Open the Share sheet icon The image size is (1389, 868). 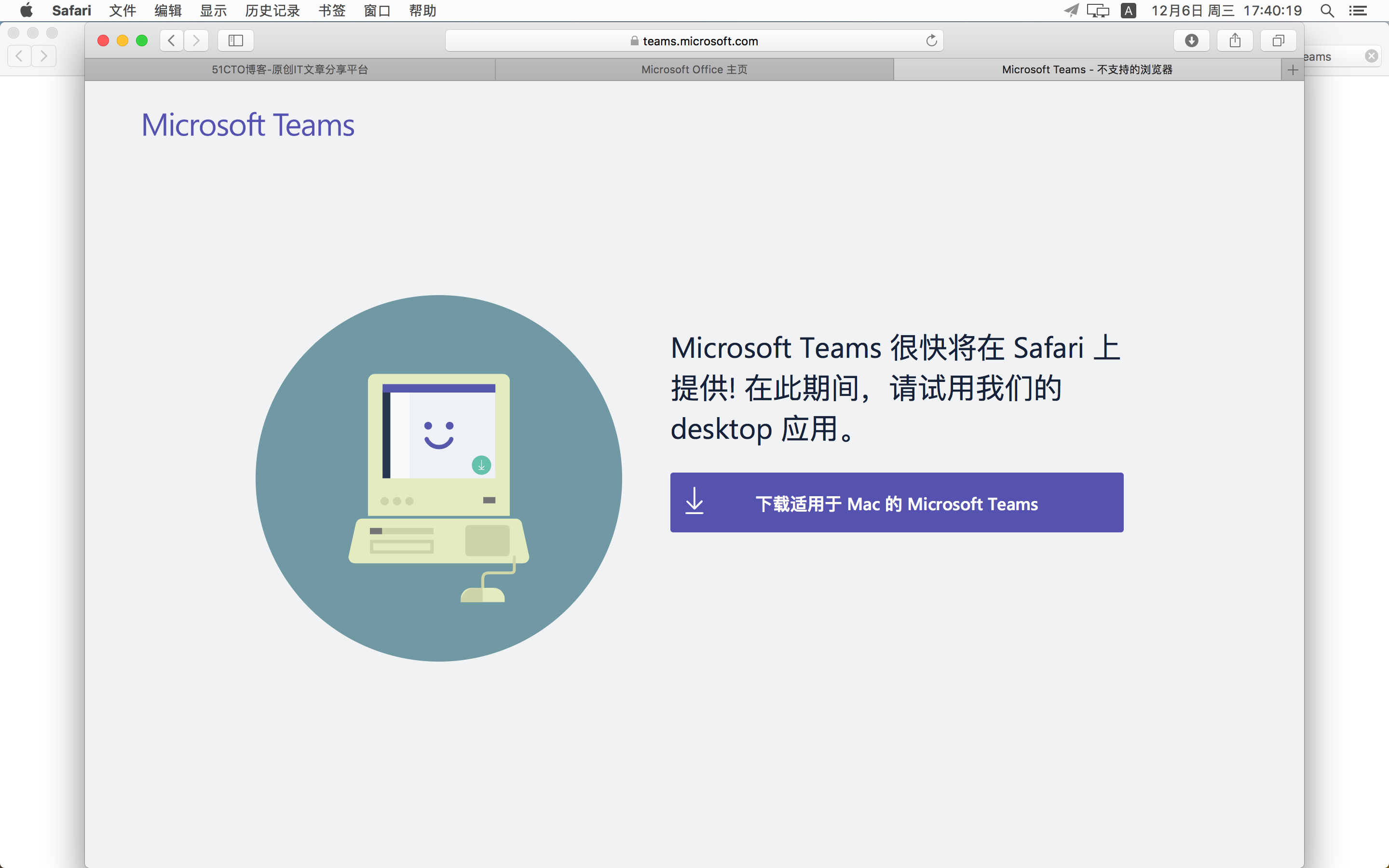point(1235,40)
